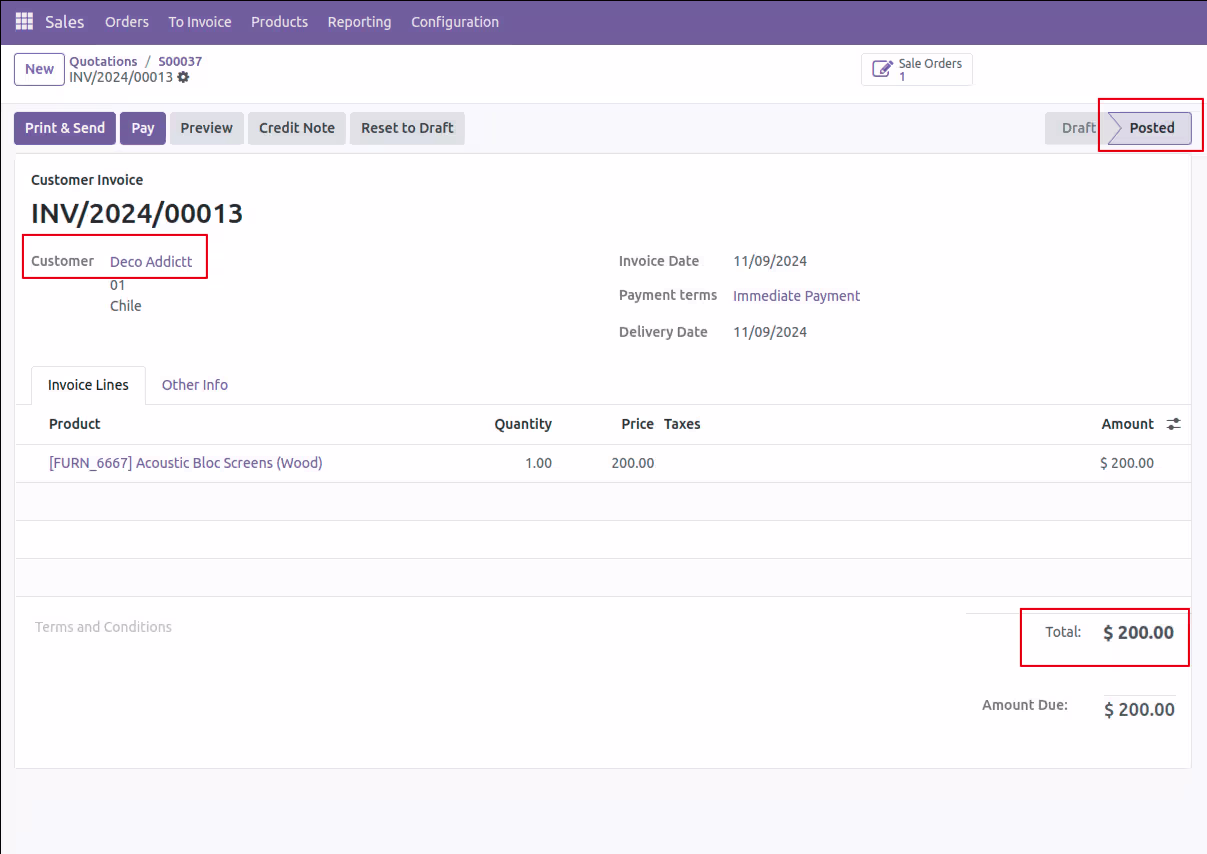Click Print & Send

65,128
